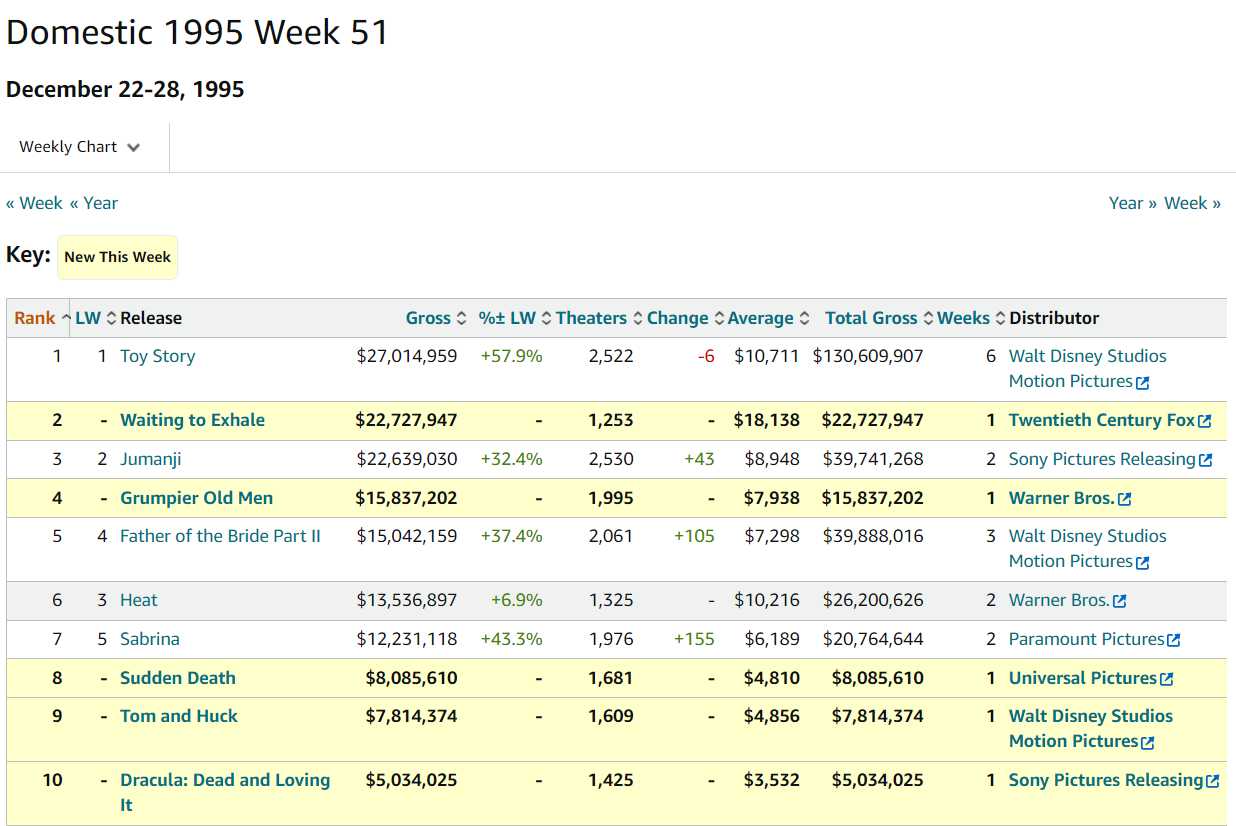This screenshot has height=826, width=1236.
Task: Open Waiting to Exhale release link
Action: click(192, 420)
